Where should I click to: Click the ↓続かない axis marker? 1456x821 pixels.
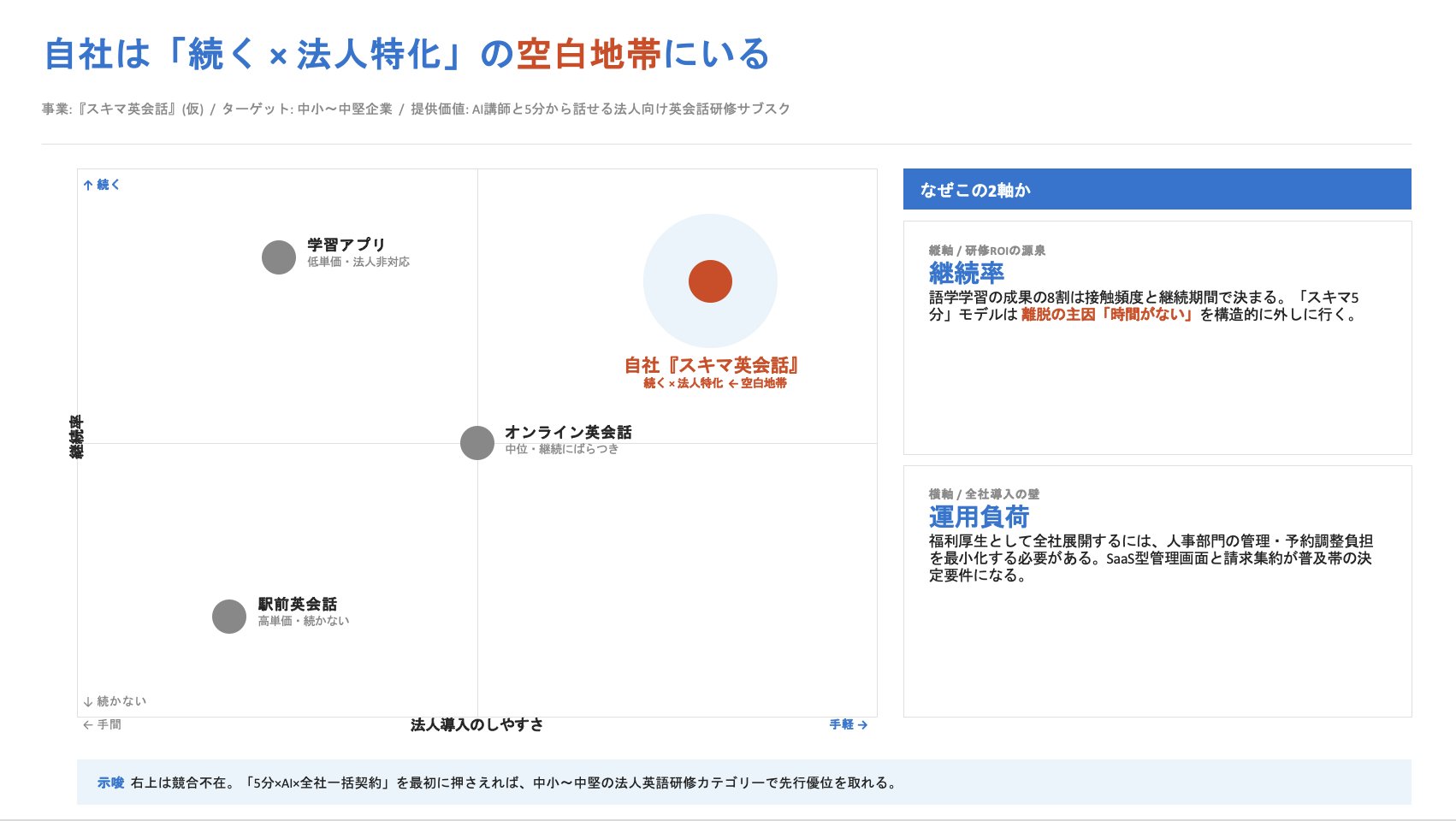click(115, 701)
